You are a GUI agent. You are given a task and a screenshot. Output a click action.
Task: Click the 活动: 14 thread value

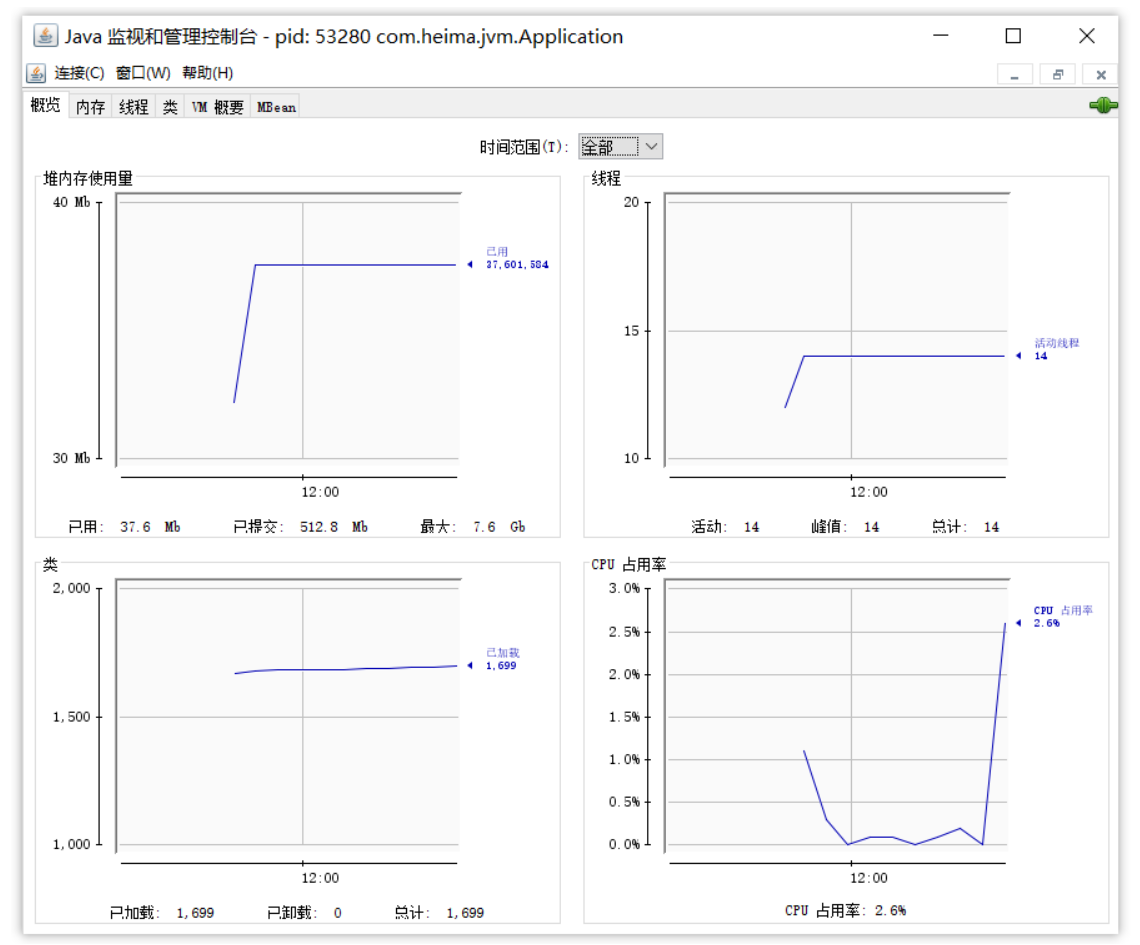725,527
